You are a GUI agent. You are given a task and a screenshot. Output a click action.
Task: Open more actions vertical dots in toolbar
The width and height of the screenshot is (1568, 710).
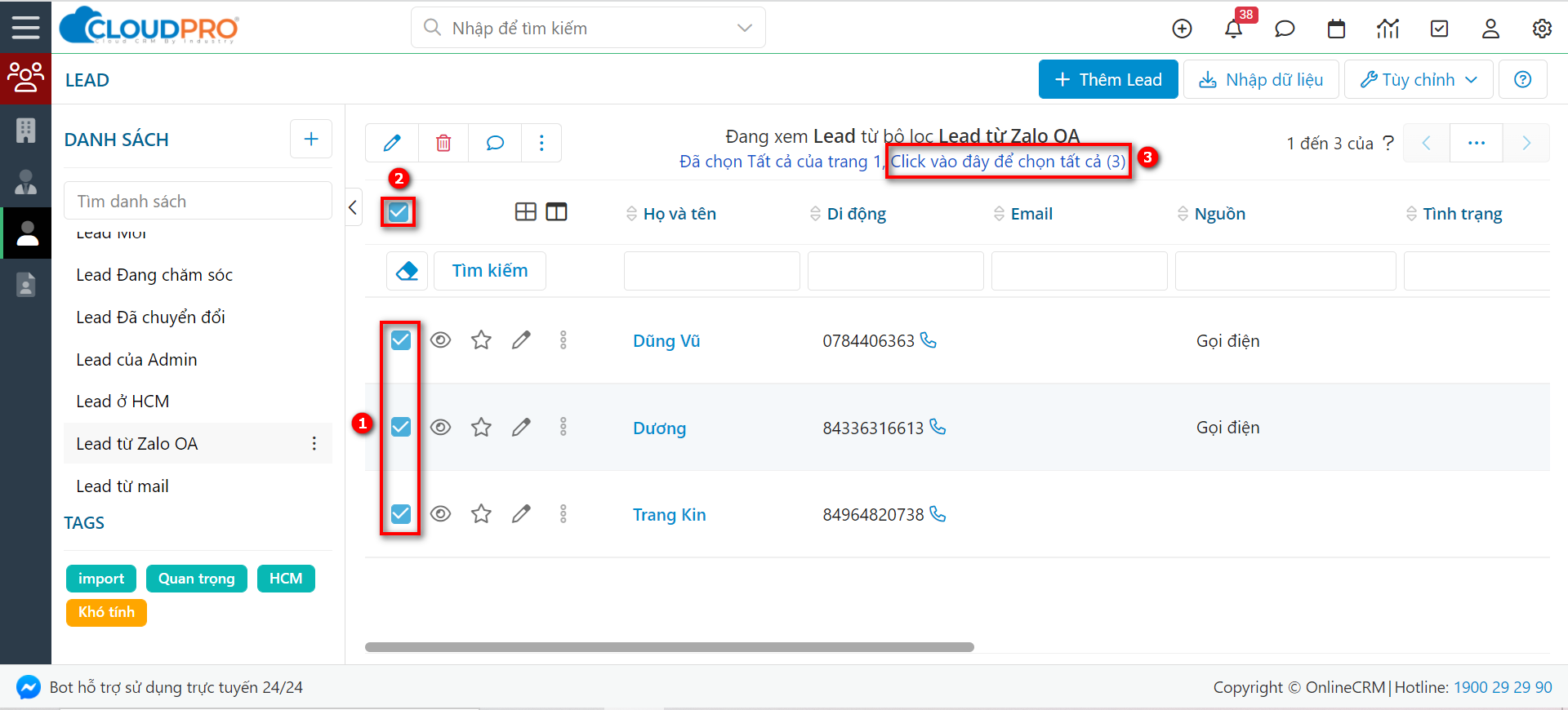(x=541, y=143)
